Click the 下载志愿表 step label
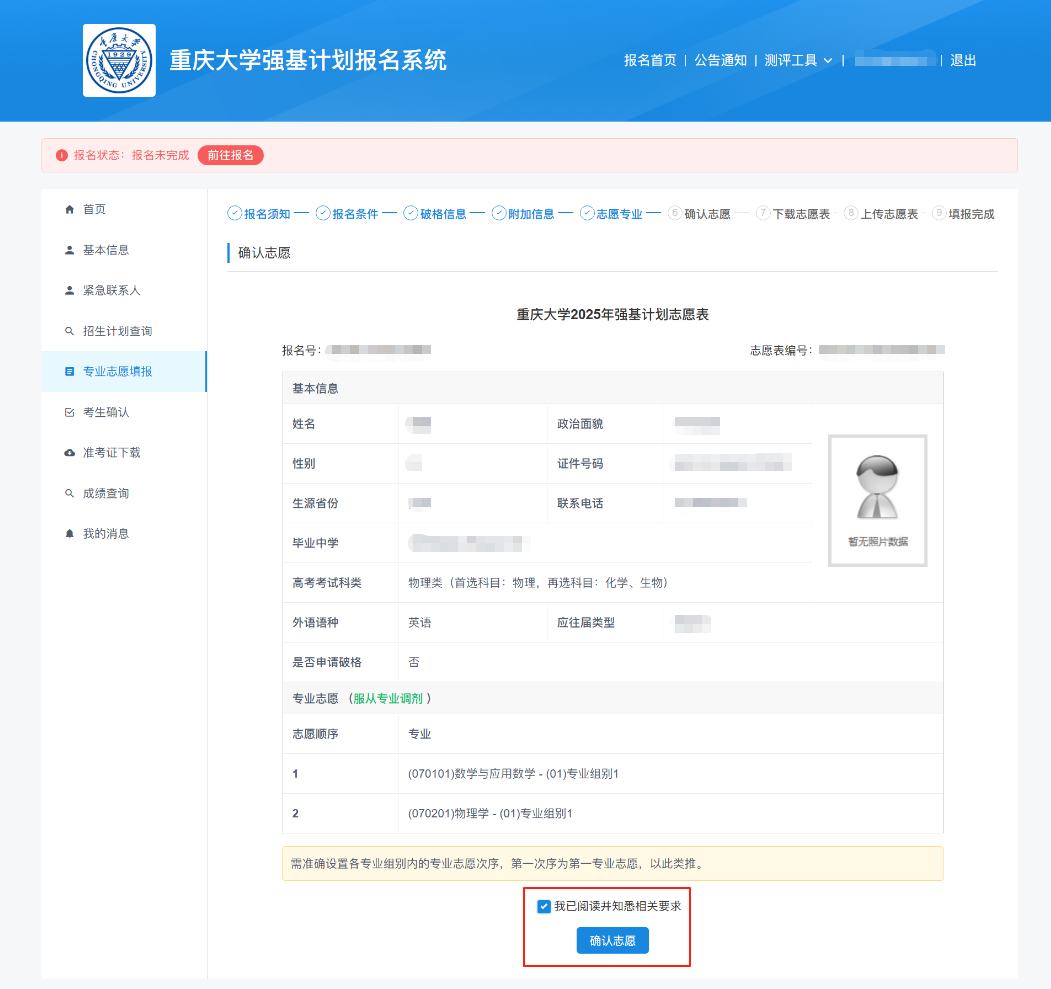 (x=801, y=214)
